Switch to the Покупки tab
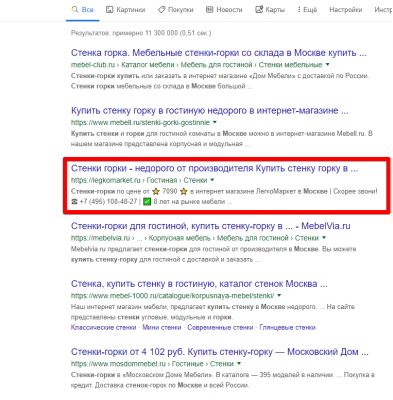The width and height of the screenshot is (393, 400). tap(176, 10)
